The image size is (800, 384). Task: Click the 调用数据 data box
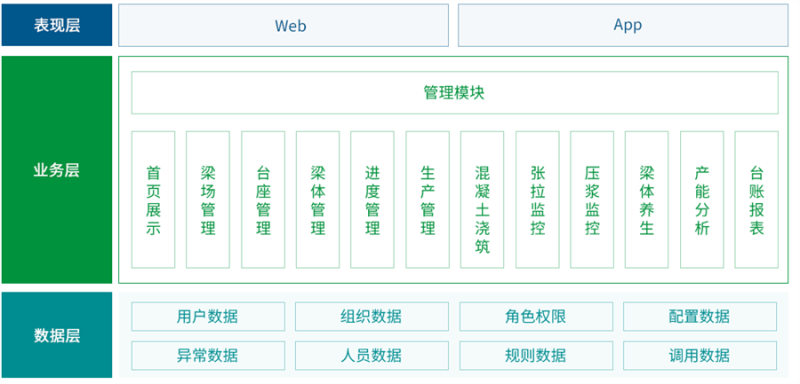(699, 355)
